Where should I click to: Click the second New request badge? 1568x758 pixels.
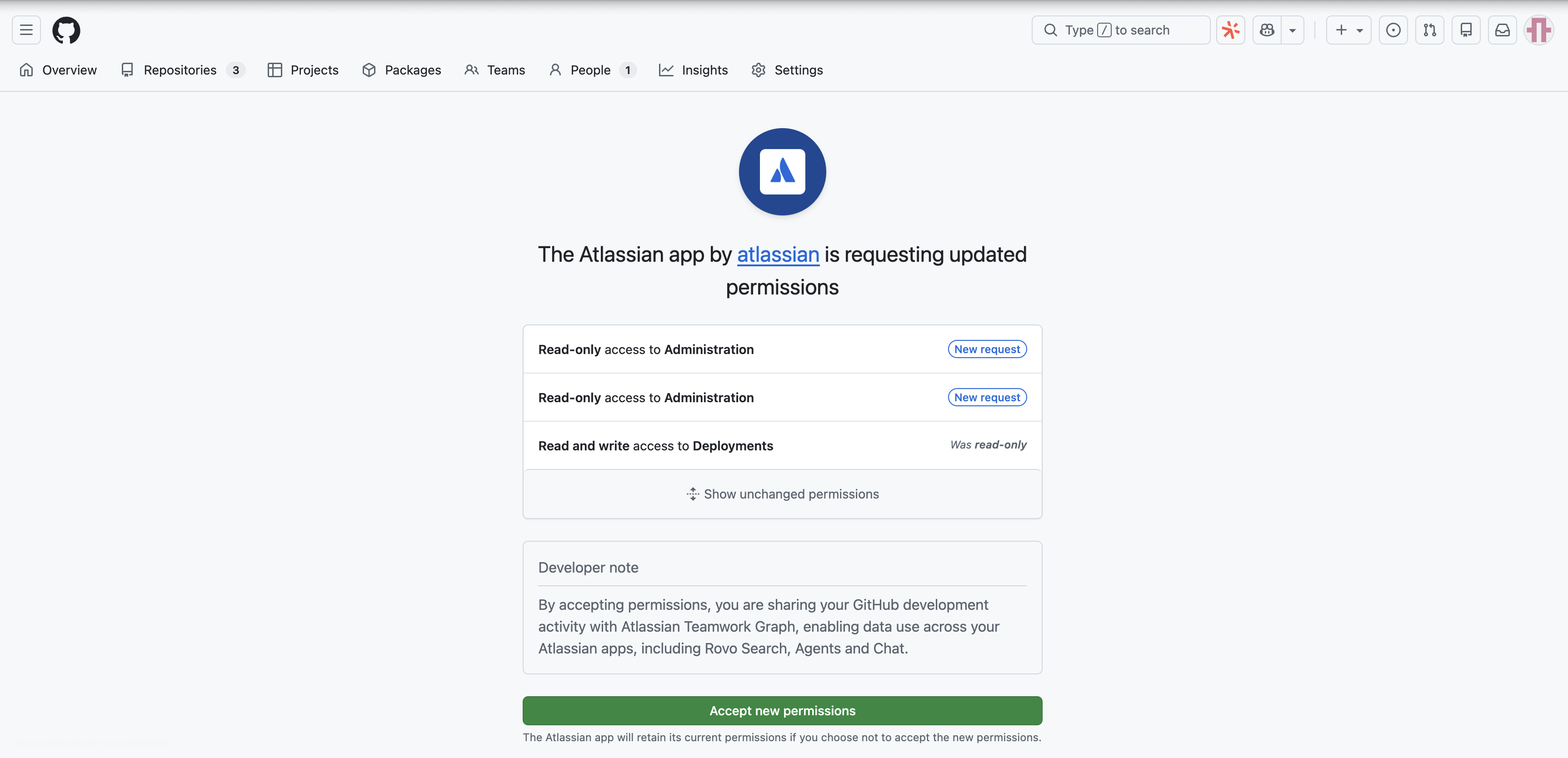pos(987,397)
